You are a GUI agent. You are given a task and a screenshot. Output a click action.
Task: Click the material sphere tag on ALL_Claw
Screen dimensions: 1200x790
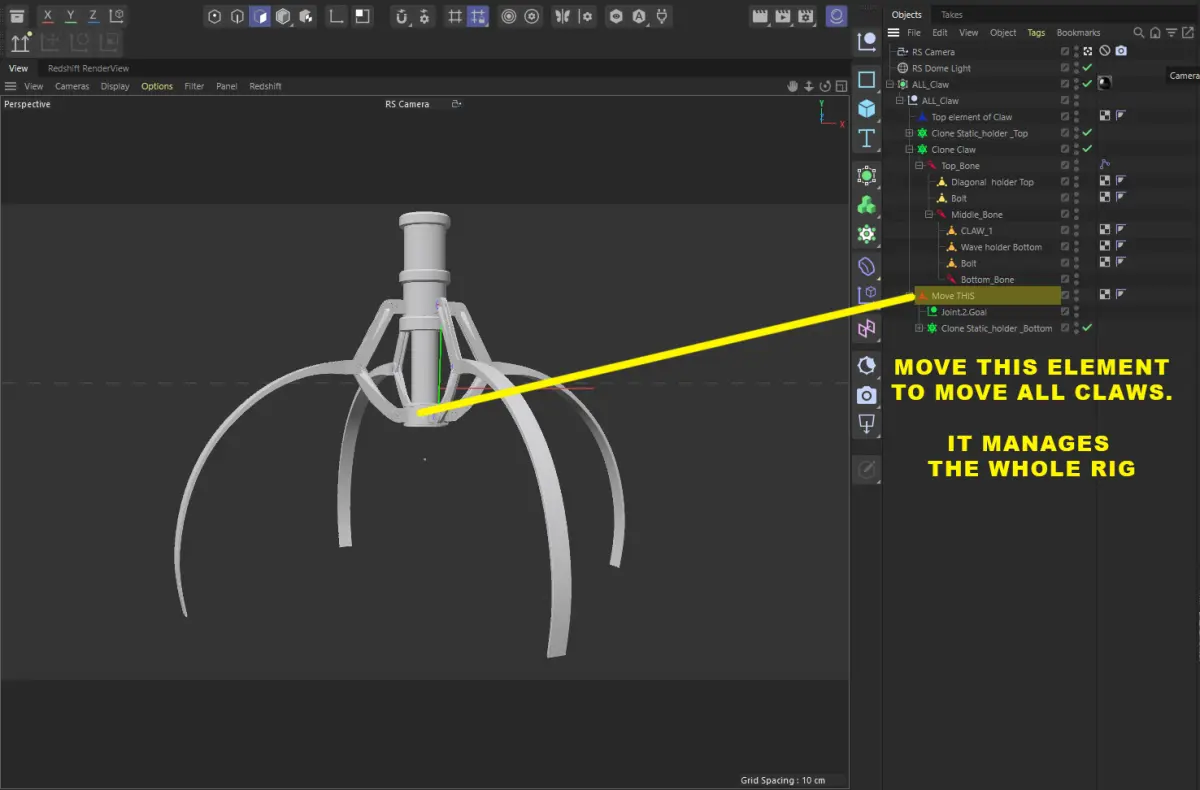tap(1105, 84)
